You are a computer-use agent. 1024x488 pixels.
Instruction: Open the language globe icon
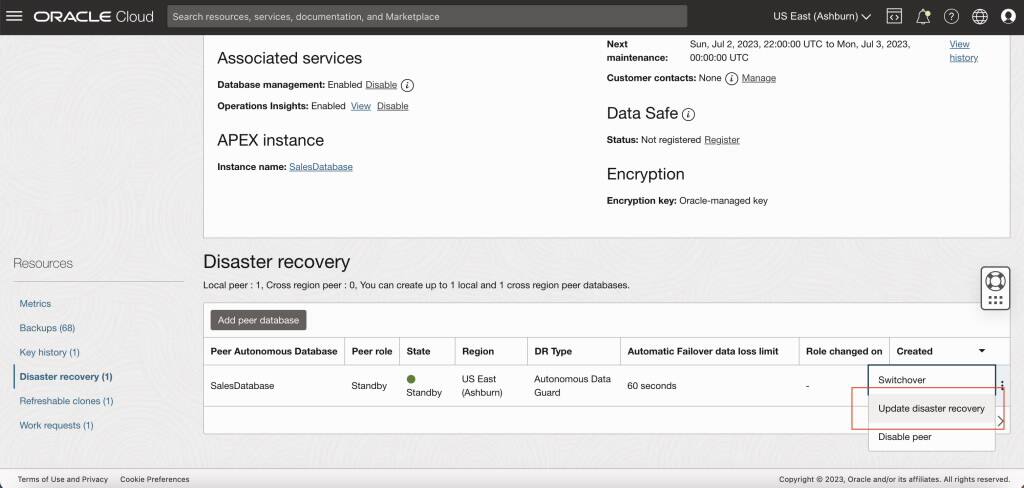980,16
